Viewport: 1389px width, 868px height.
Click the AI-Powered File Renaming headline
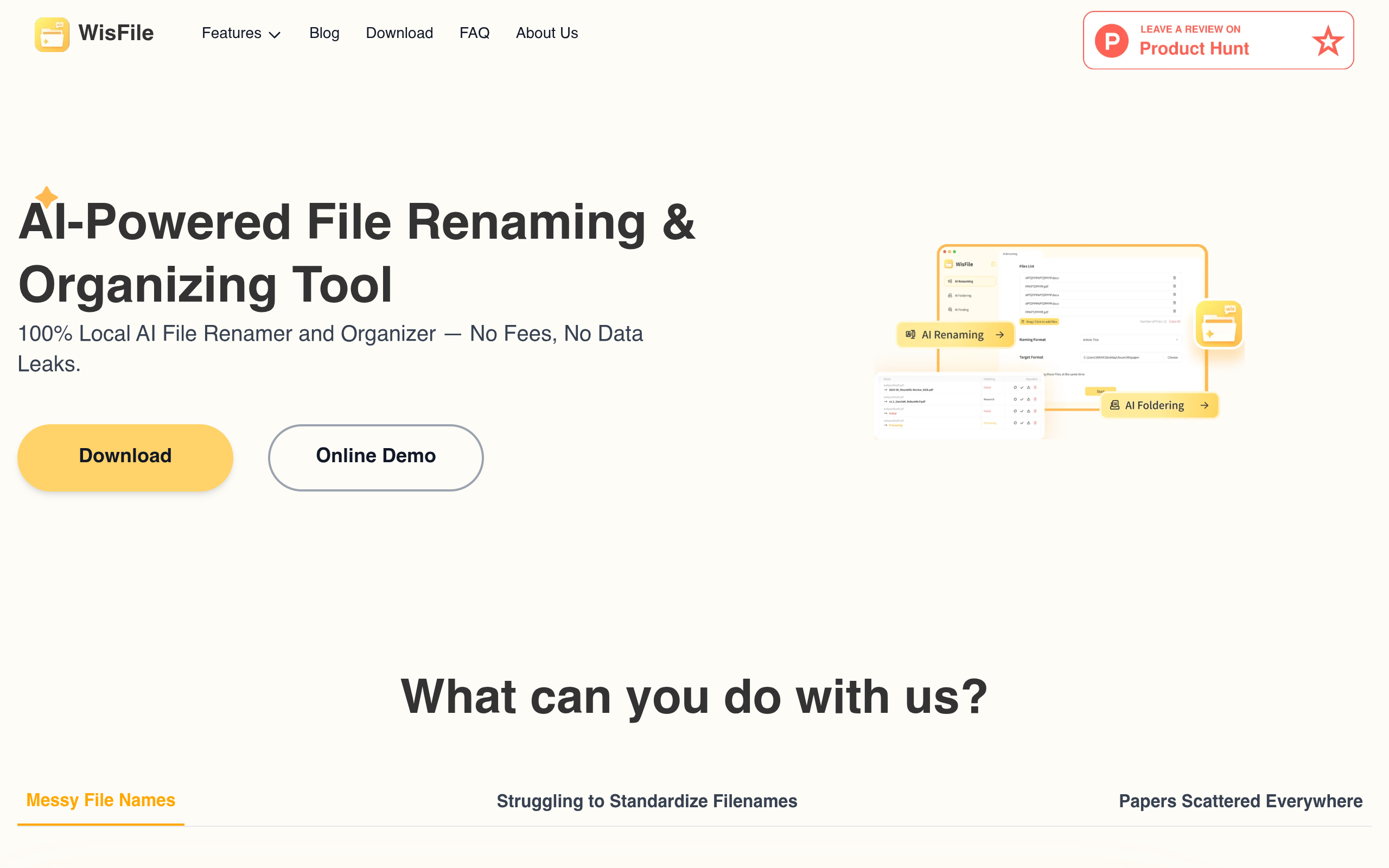point(357,253)
